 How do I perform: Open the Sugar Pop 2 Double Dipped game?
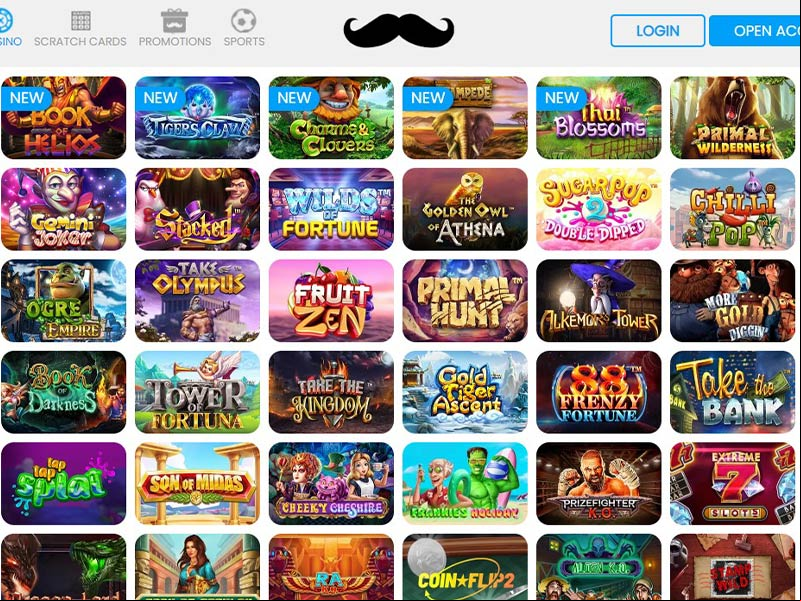(x=599, y=209)
